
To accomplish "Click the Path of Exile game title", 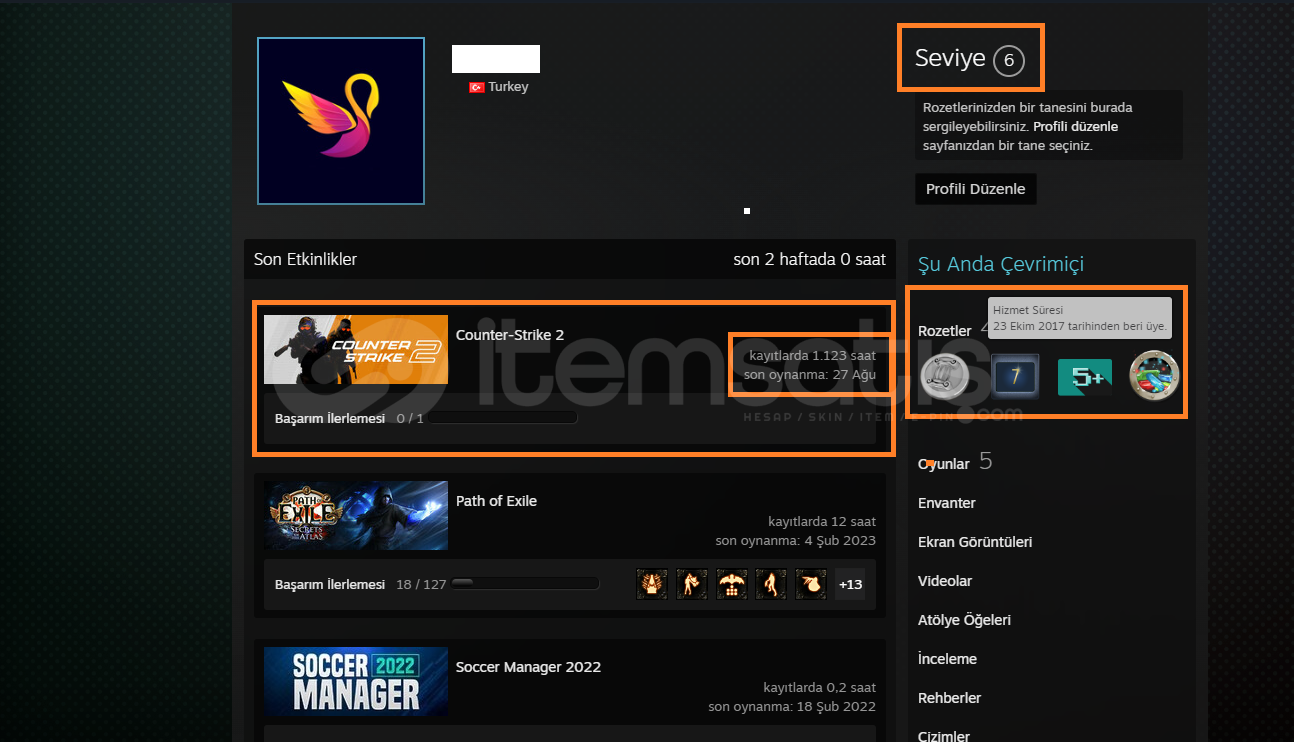I will [x=496, y=501].
